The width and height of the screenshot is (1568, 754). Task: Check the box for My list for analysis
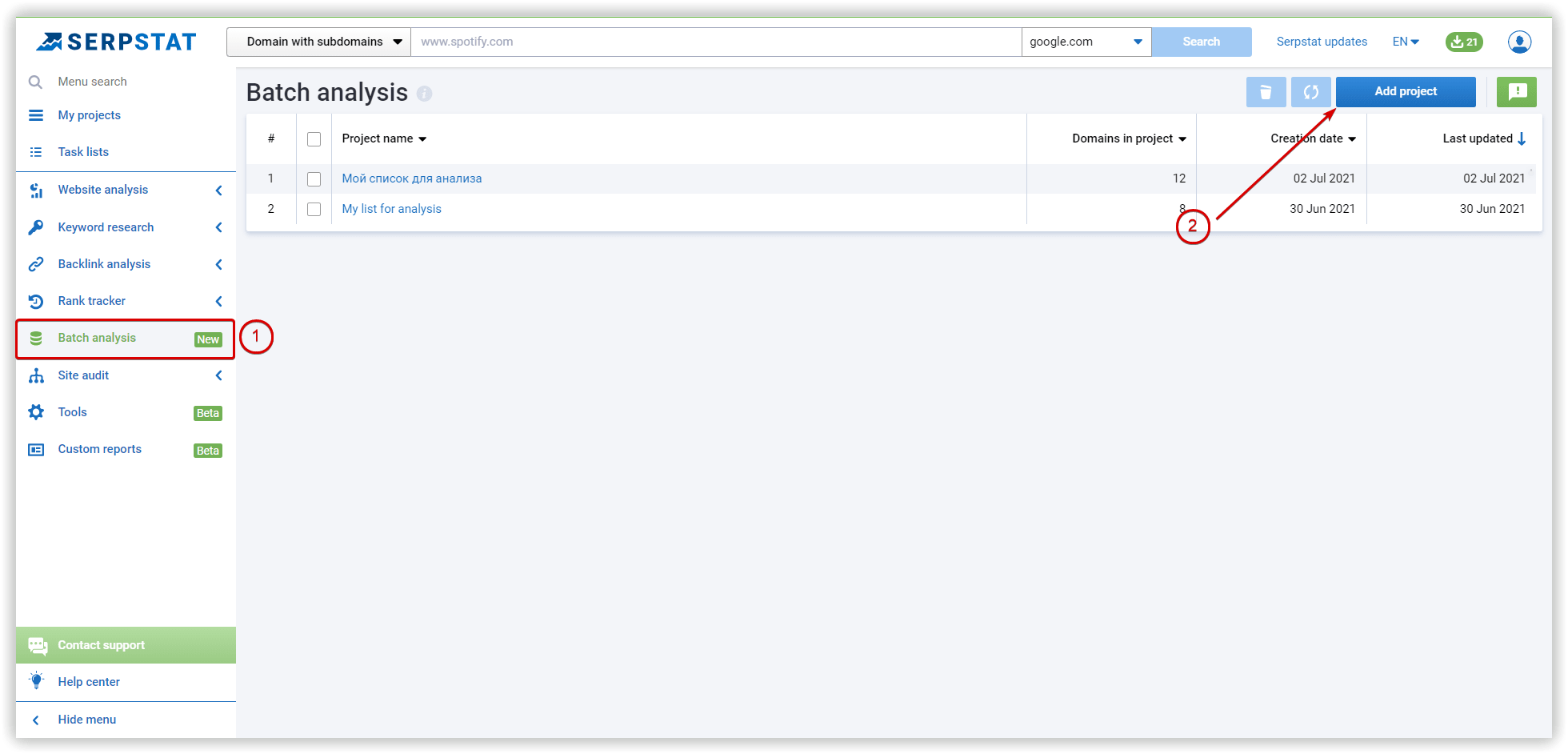point(314,209)
